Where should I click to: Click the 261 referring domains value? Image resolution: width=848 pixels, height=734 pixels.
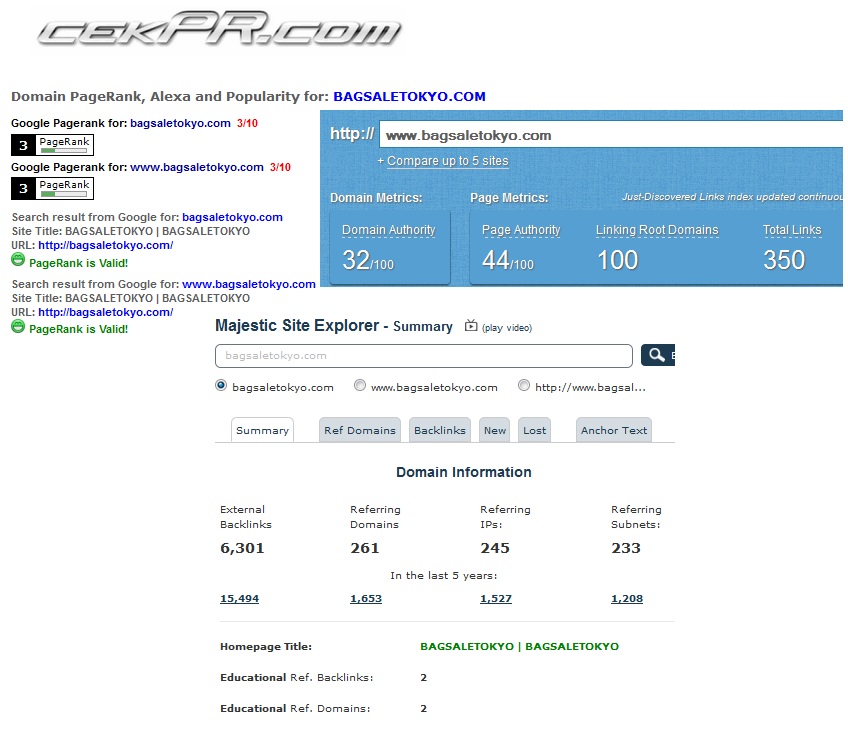point(365,548)
